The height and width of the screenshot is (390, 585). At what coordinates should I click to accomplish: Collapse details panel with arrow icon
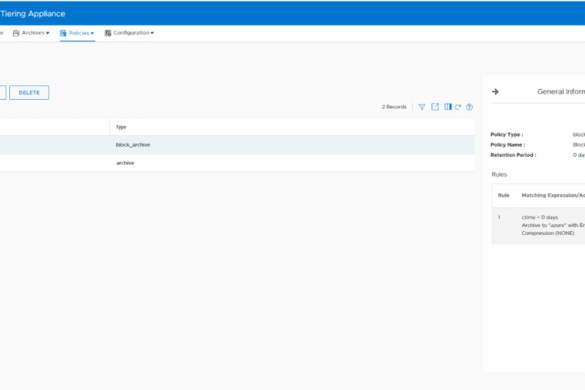(x=495, y=91)
